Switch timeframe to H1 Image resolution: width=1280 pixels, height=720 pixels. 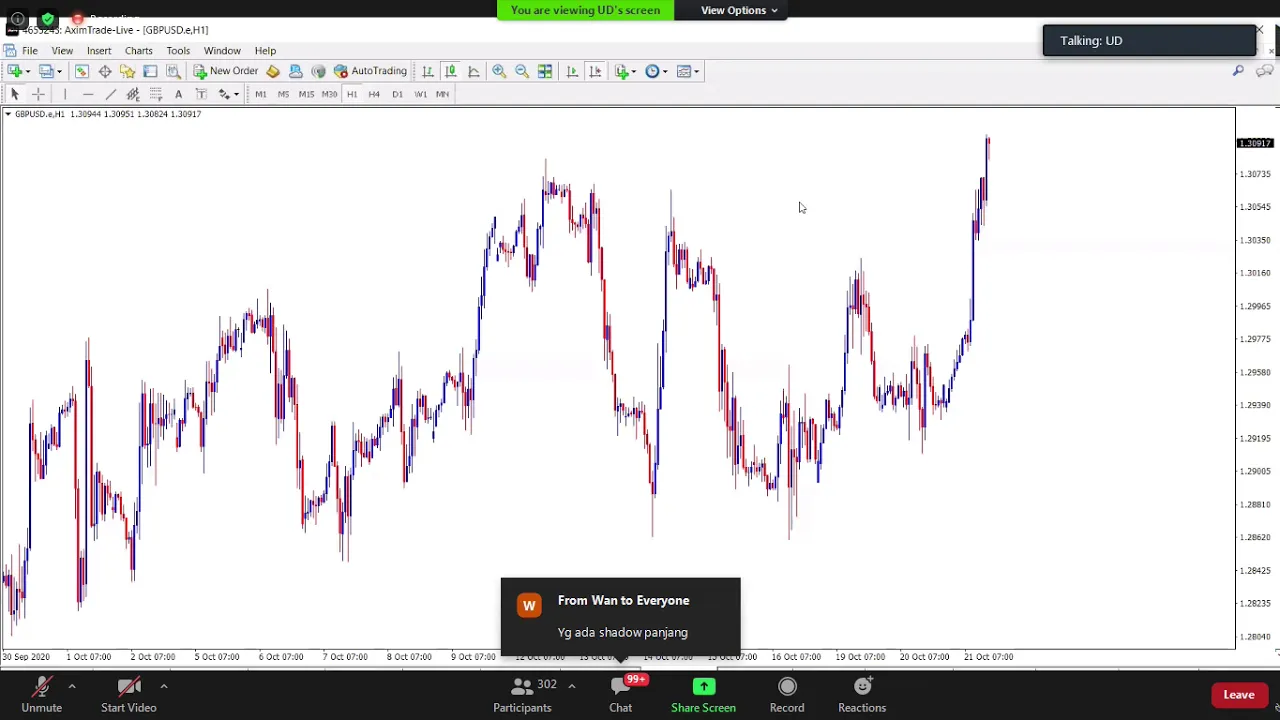click(352, 94)
